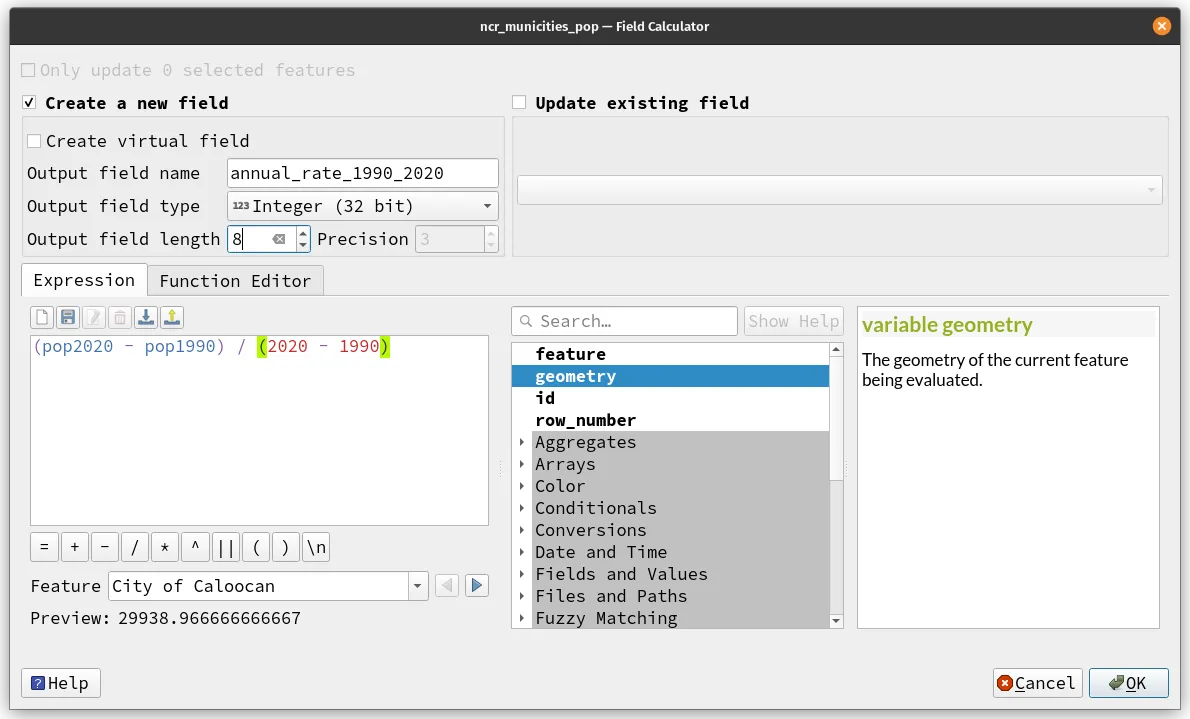
Task: Click the import user expressions icon
Action: click(146, 318)
